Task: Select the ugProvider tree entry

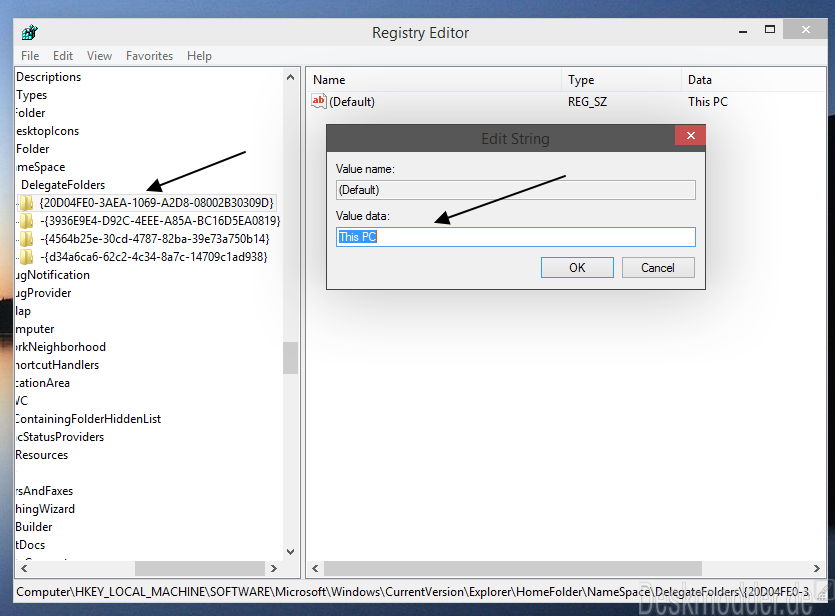Action: 43,293
